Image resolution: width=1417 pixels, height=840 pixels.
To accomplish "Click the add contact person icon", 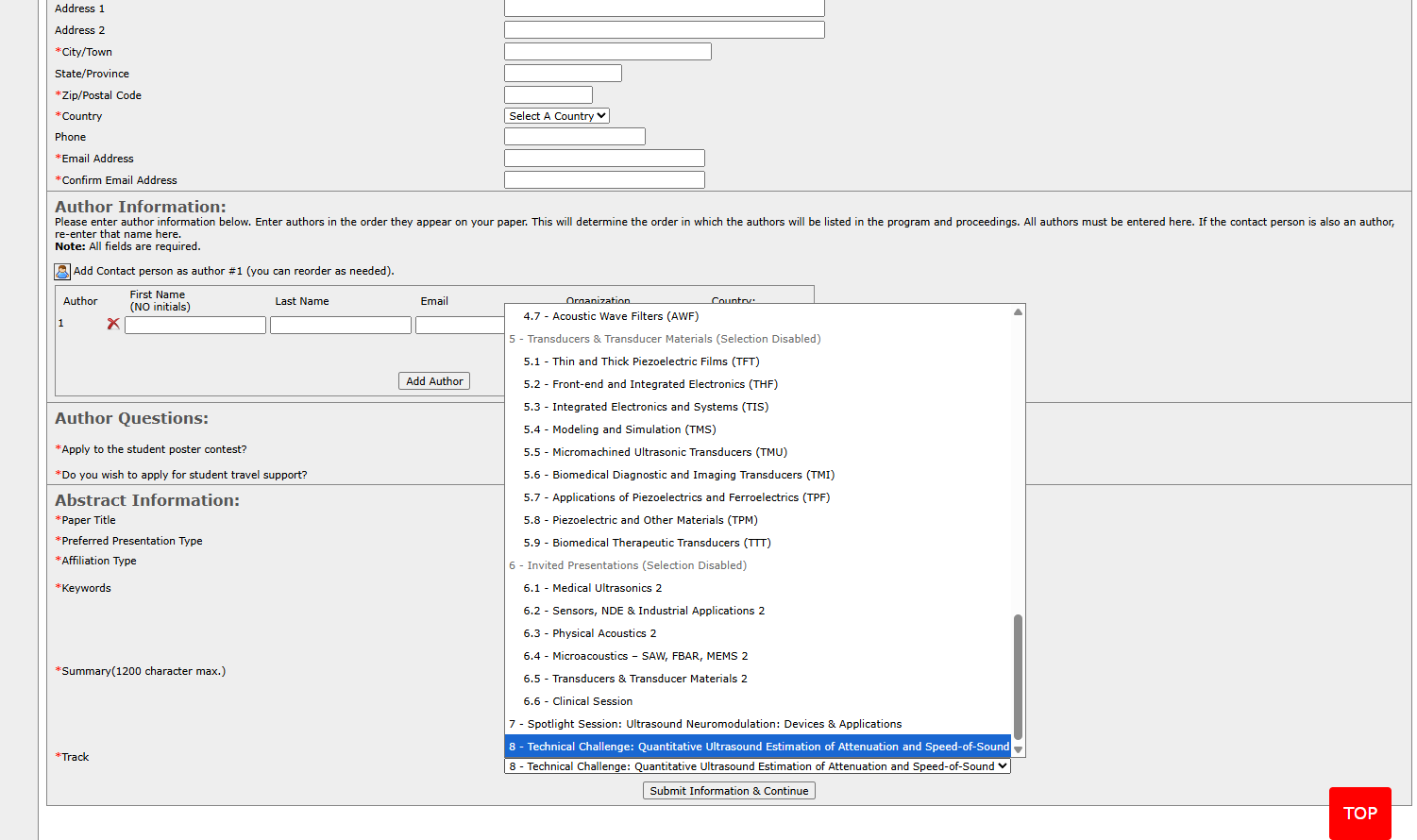I will coord(62,272).
